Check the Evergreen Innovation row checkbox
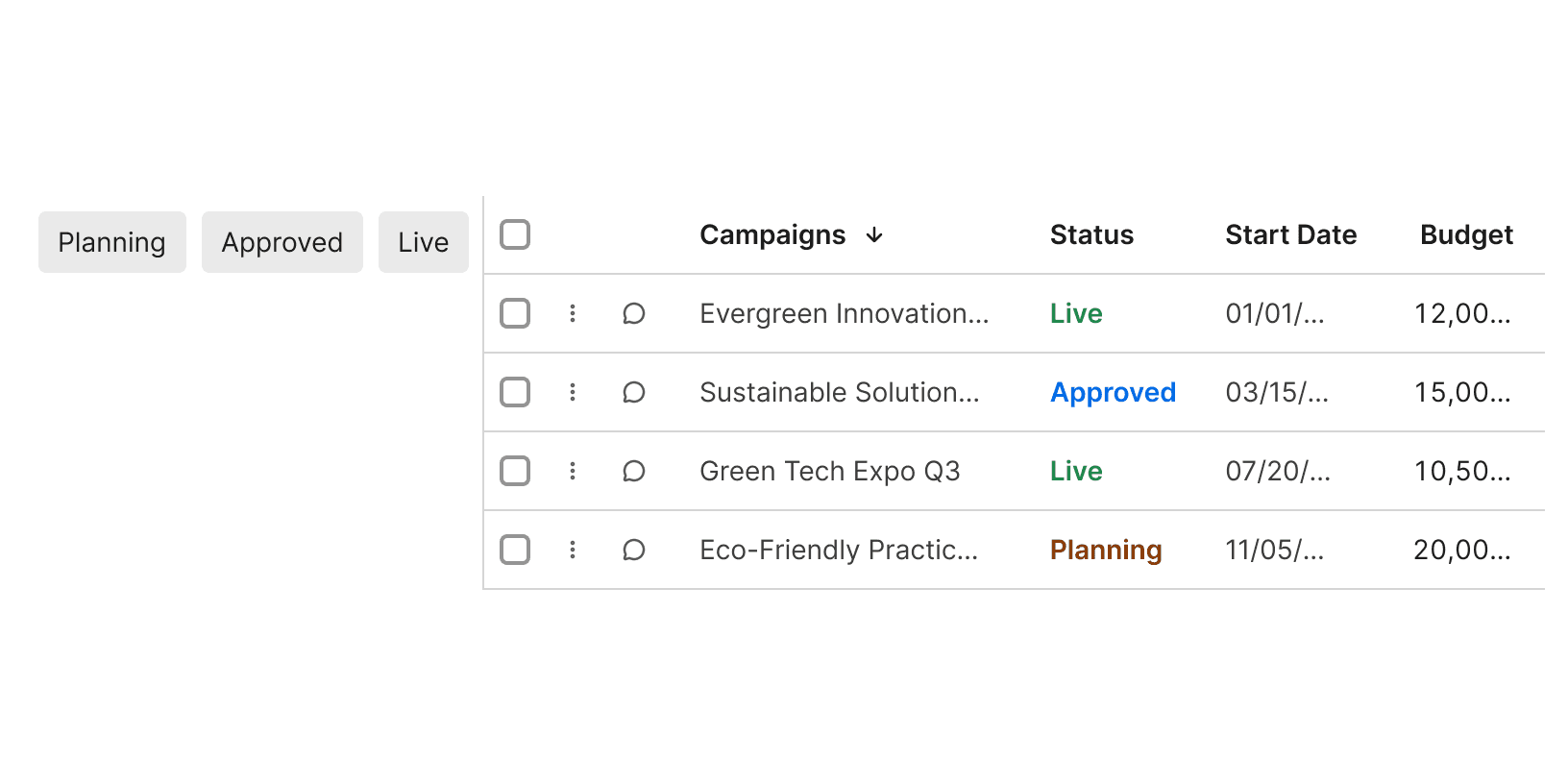The image size is (1568, 784). 515,313
